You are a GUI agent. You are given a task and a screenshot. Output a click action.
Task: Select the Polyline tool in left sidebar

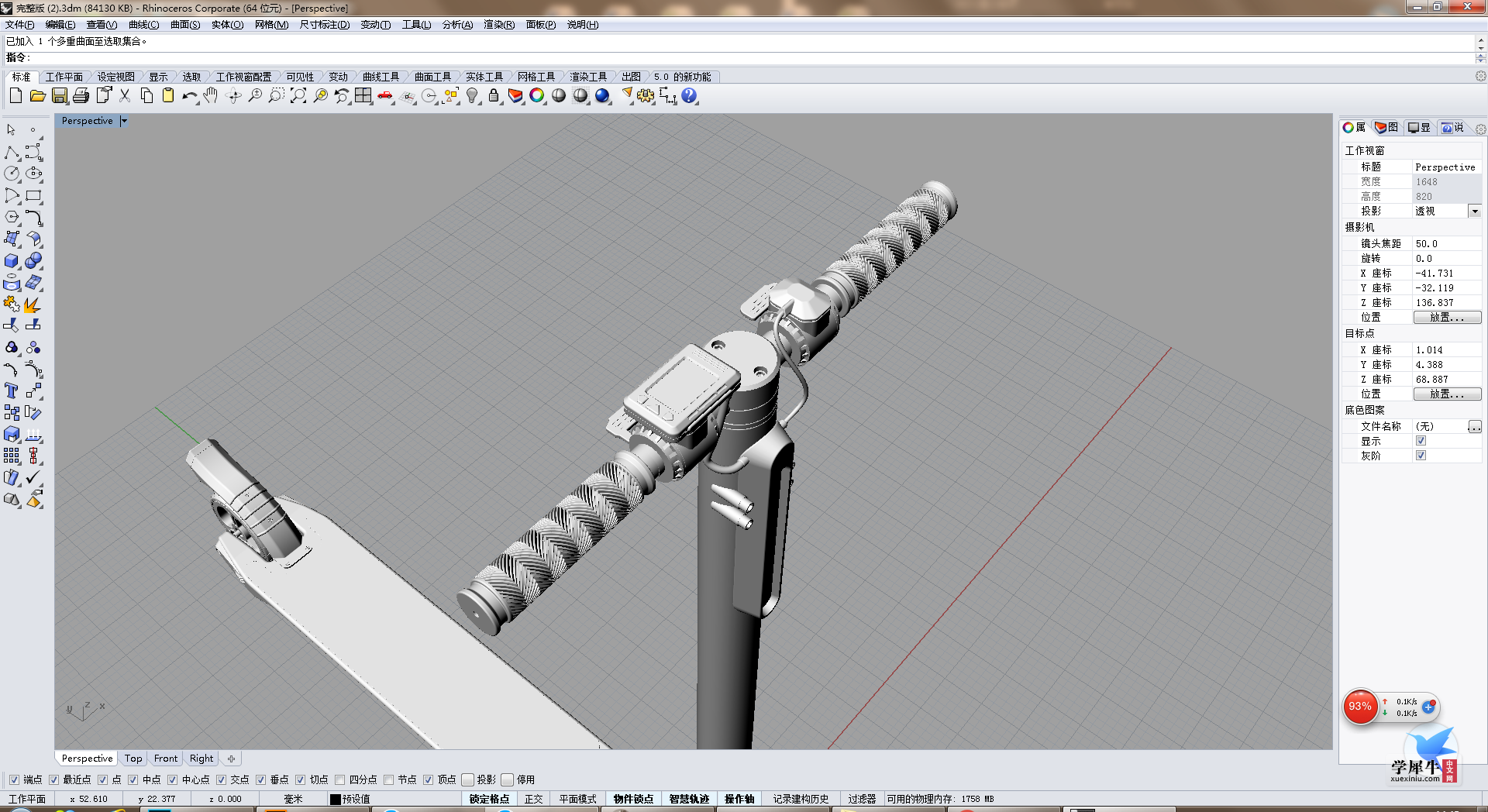(x=12, y=153)
